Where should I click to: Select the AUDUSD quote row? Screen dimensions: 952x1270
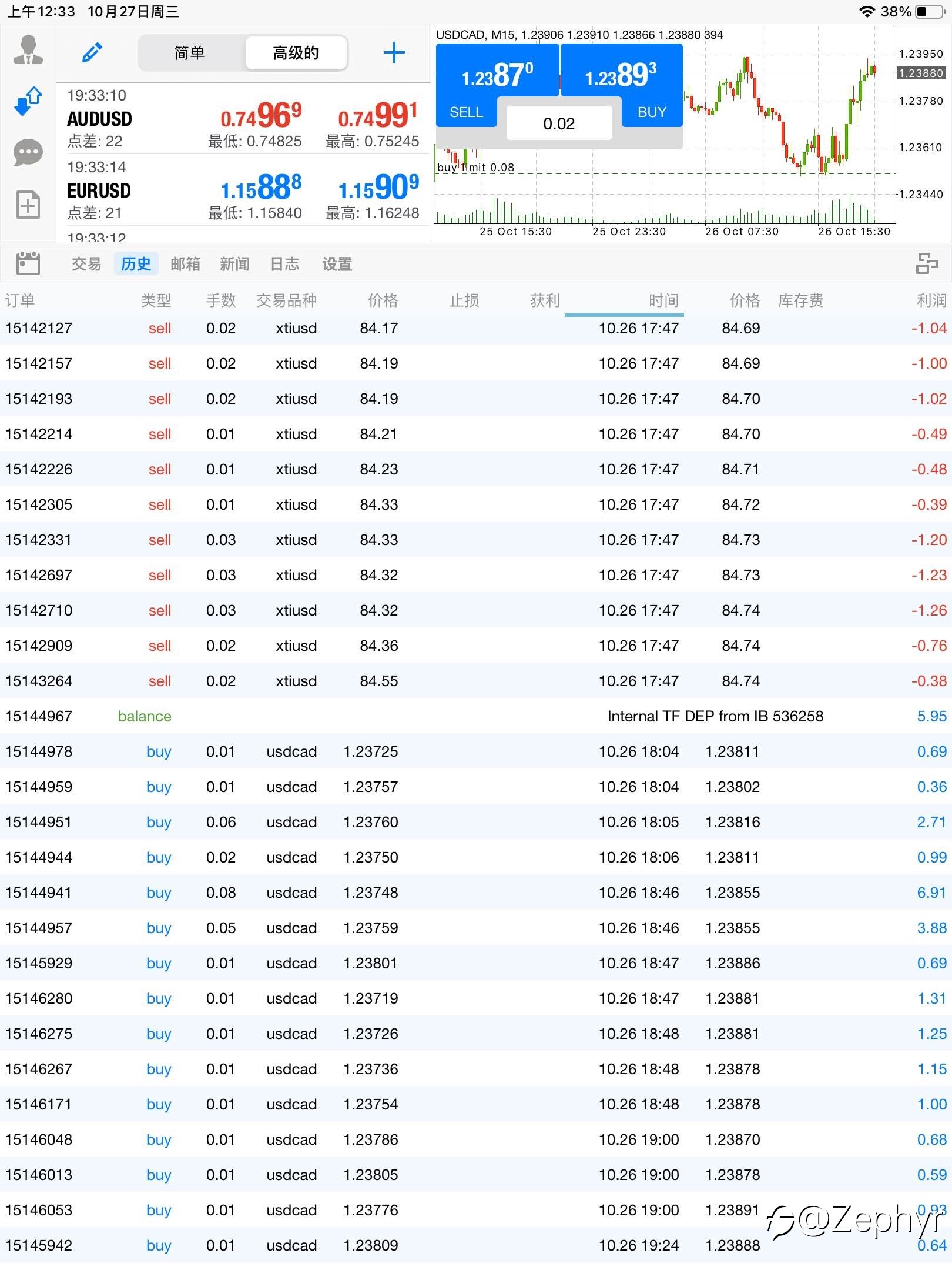point(243,119)
